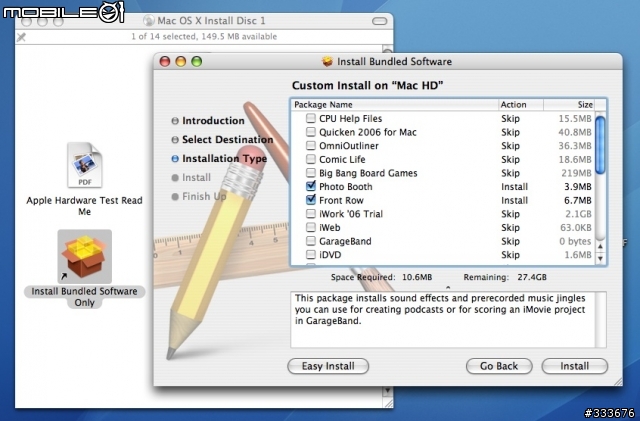Check the CPU Help Files checkbox
The width and height of the screenshot is (640, 421).
(311, 118)
